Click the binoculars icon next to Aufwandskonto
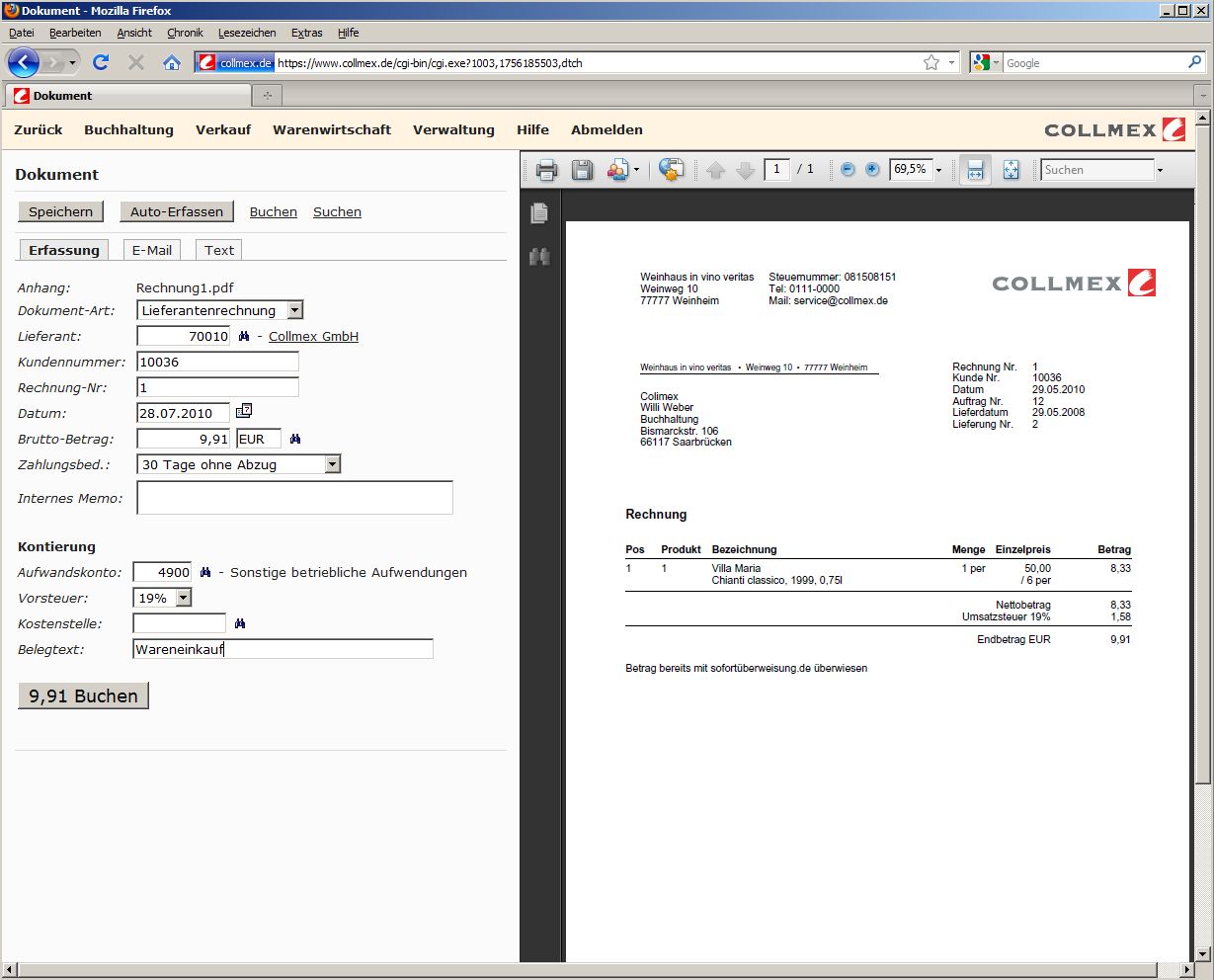The height and width of the screenshot is (980, 1214). click(205, 573)
